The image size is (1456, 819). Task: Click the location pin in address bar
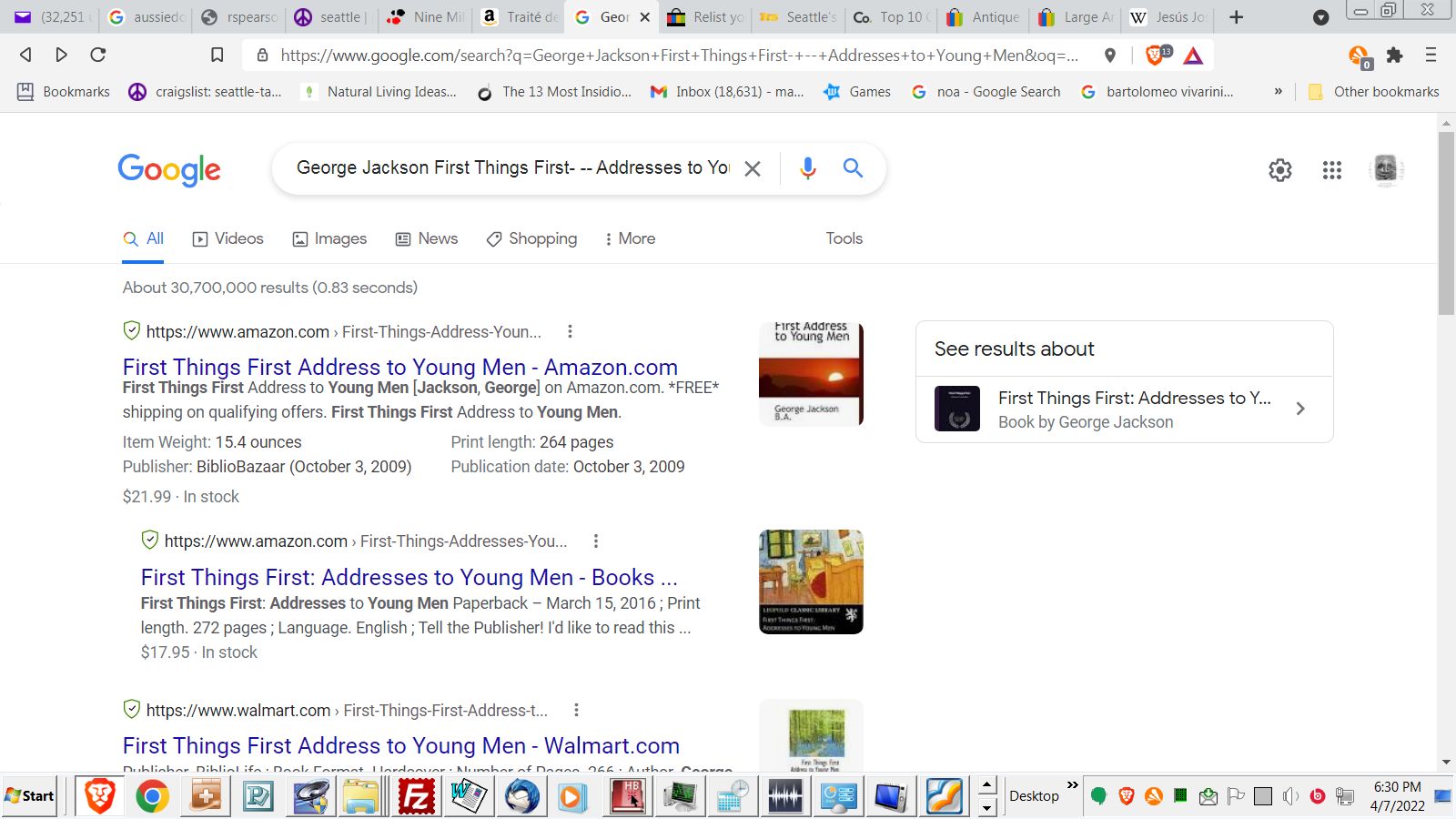coord(1109,56)
